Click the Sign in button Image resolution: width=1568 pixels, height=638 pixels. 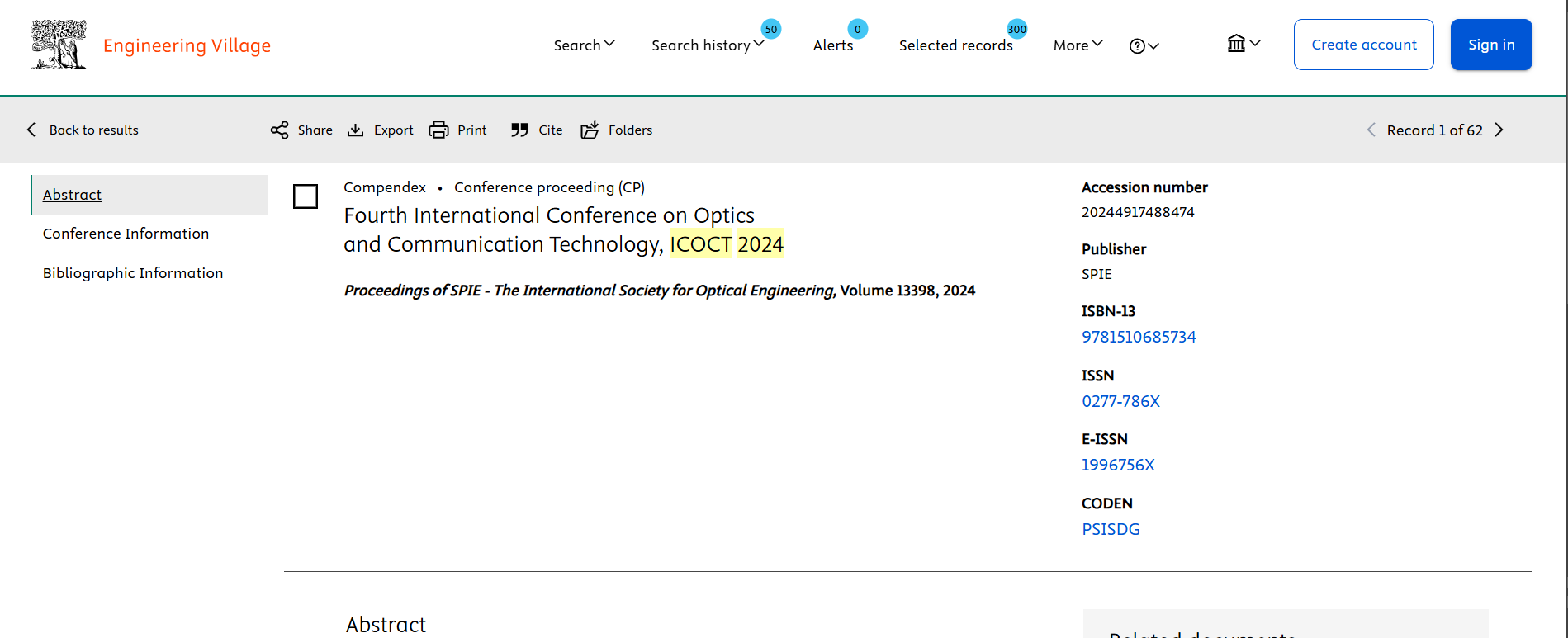tap(1491, 45)
